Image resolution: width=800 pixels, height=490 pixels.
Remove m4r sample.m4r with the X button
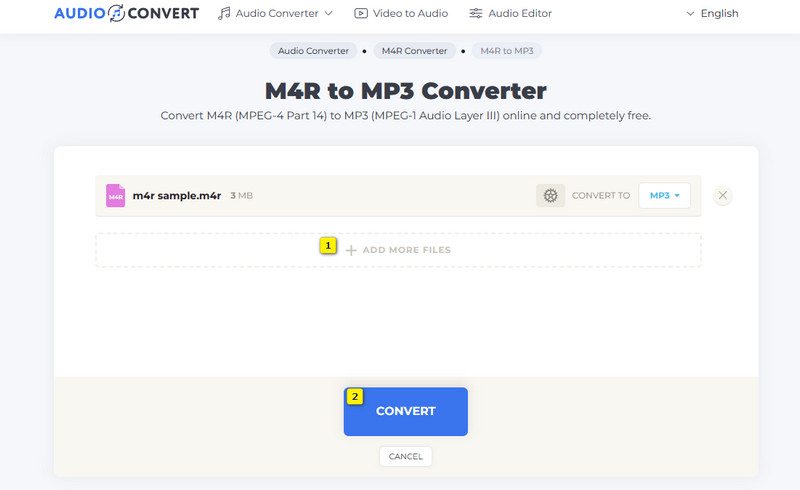(x=722, y=195)
